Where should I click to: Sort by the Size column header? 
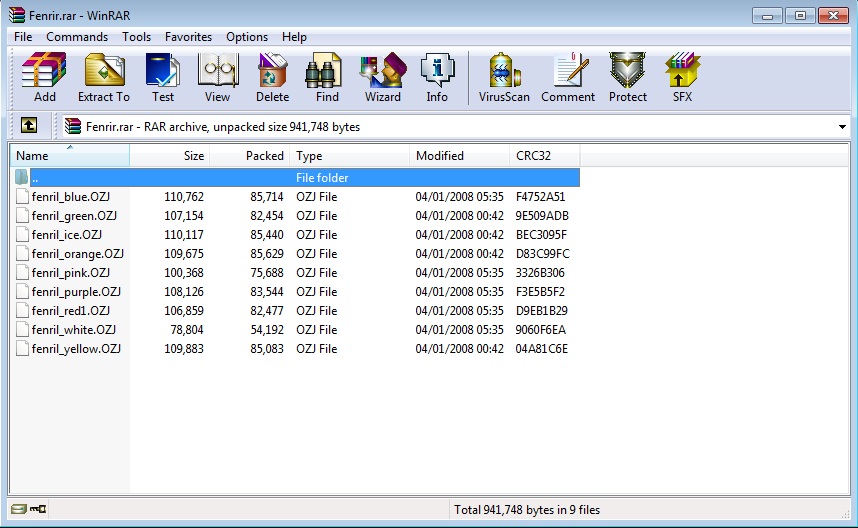pos(170,156)
